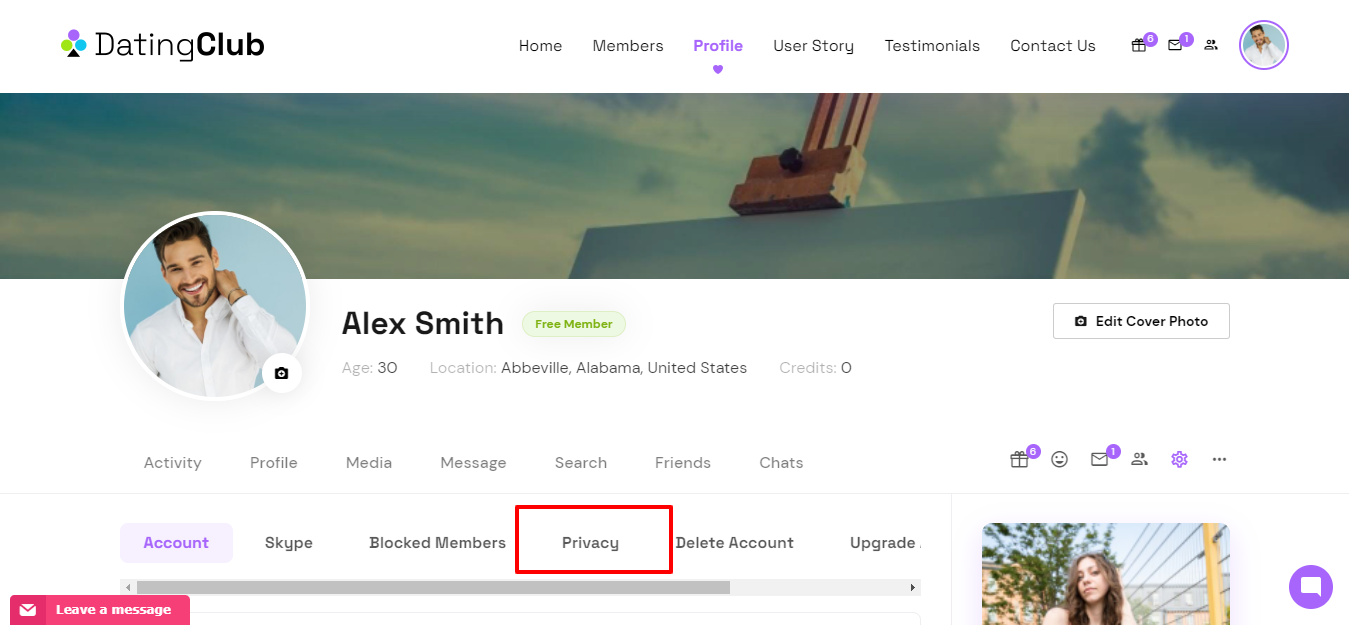Open the emoji smiley icon in profile toolbar
This screenshot has width=1349, height=625.
[1060, 459]
